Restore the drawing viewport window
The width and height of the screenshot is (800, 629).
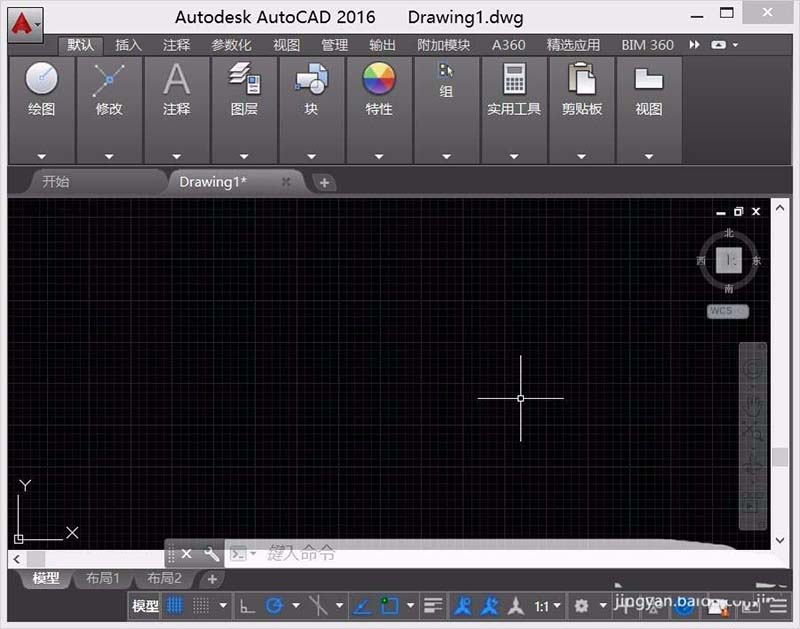pyautogui.click(x=738, y=211)
